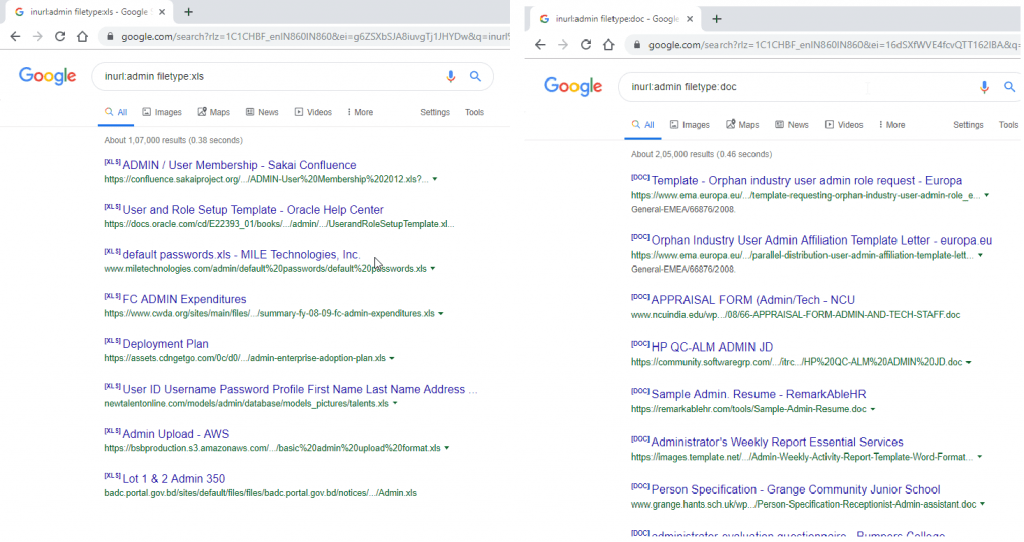The image size is (1024, 542).
Task: Expand dropdown arrow beside cdngetgo URL
Action: [x=392, y=358]
